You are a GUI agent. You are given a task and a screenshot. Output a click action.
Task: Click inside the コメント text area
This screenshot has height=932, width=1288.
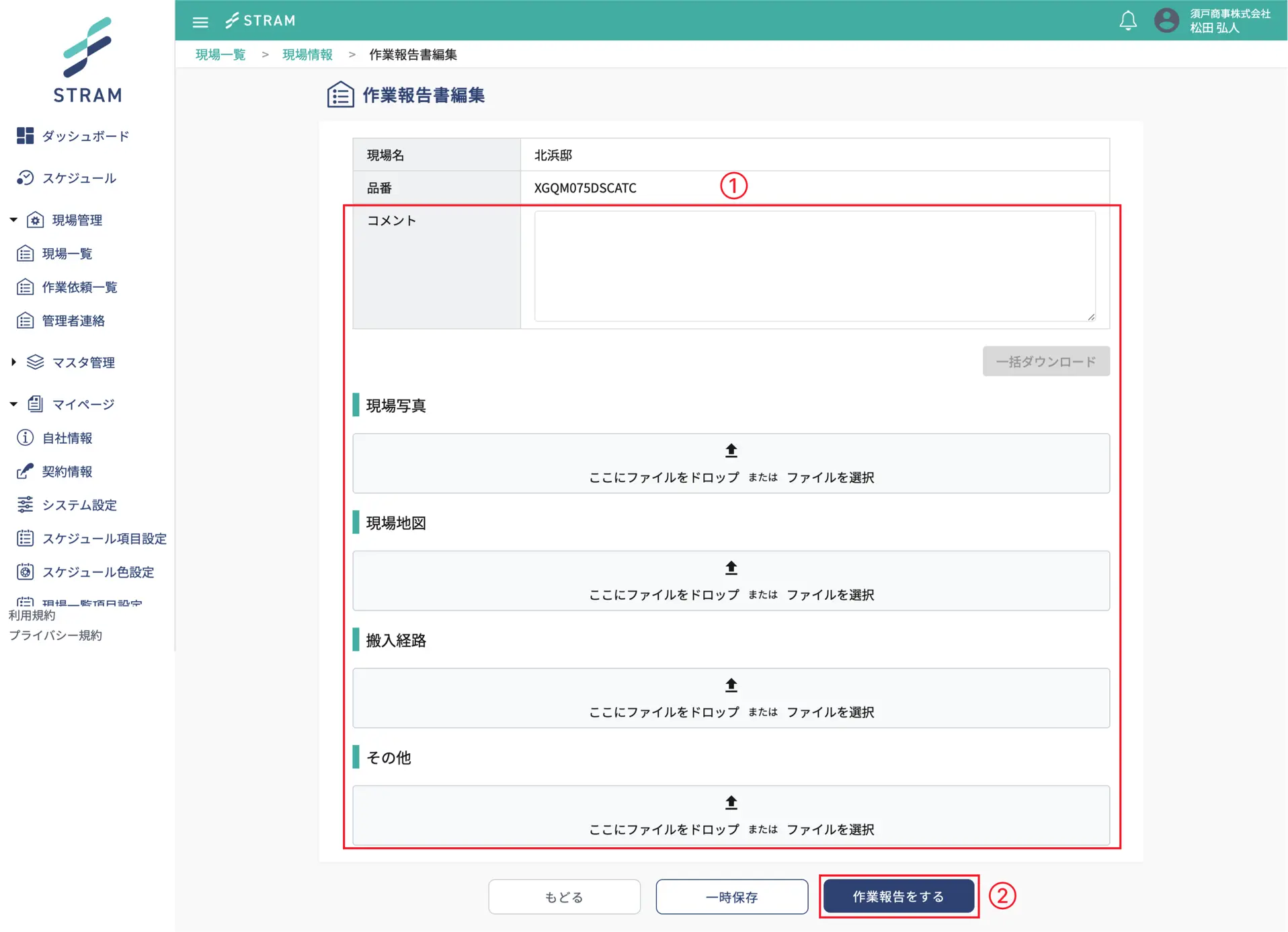(x=814, y=266)
